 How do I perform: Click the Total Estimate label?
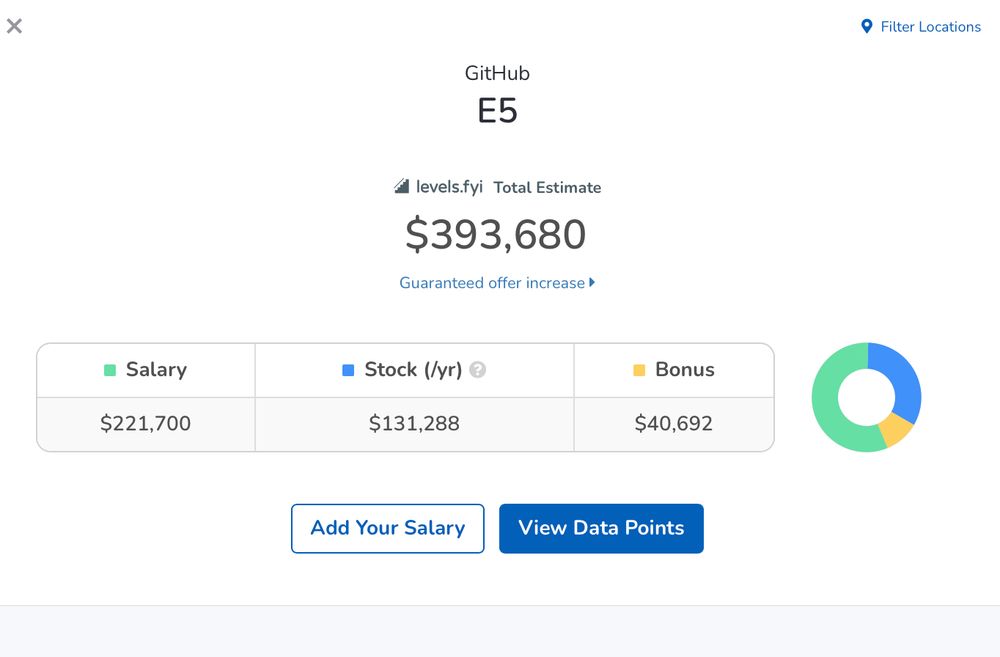point(547,188)
